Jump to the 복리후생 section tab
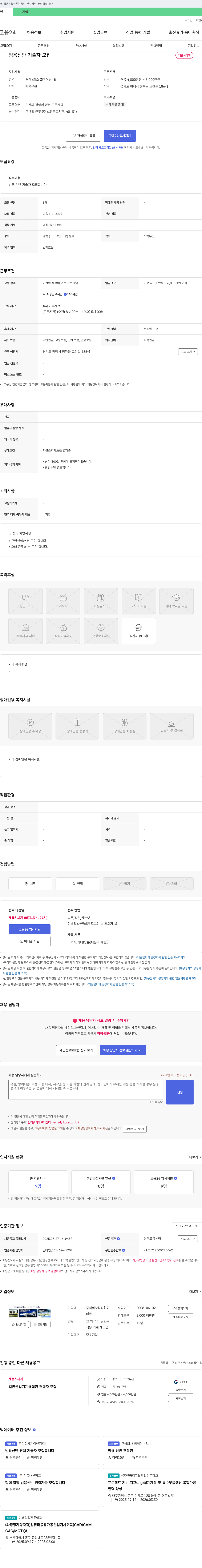Image resolution: width=202 pixels, height=1568 pixels. coord(119,46)
